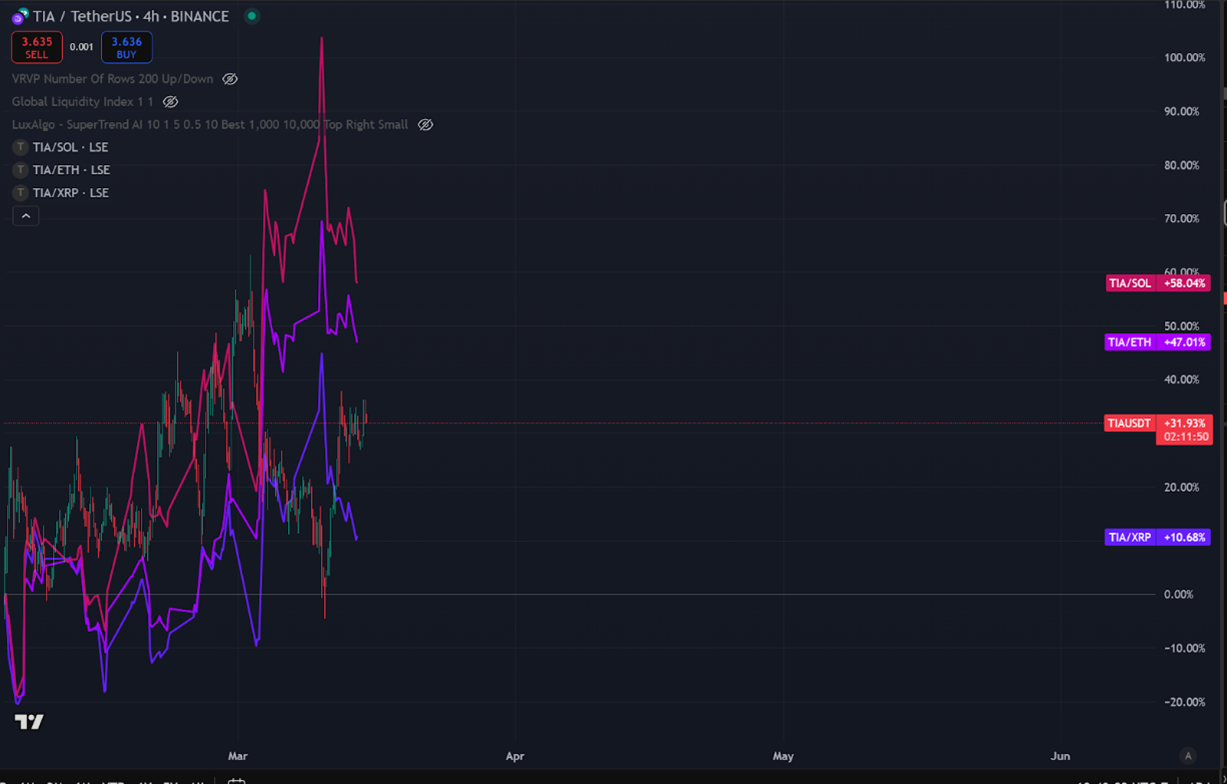Click the 02:11:50 bar countdown timer
This screenshot has width=1227, height=784.
click(x=1184, y=437)
